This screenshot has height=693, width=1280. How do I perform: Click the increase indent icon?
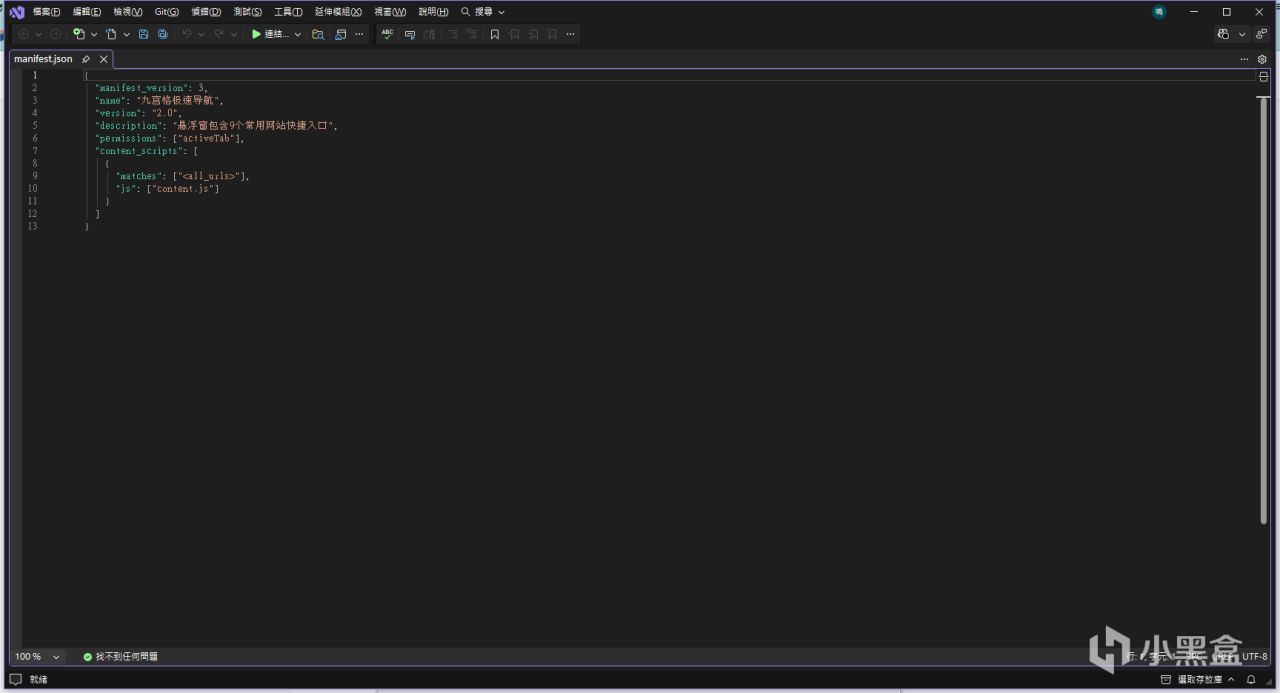coord(471,34)
